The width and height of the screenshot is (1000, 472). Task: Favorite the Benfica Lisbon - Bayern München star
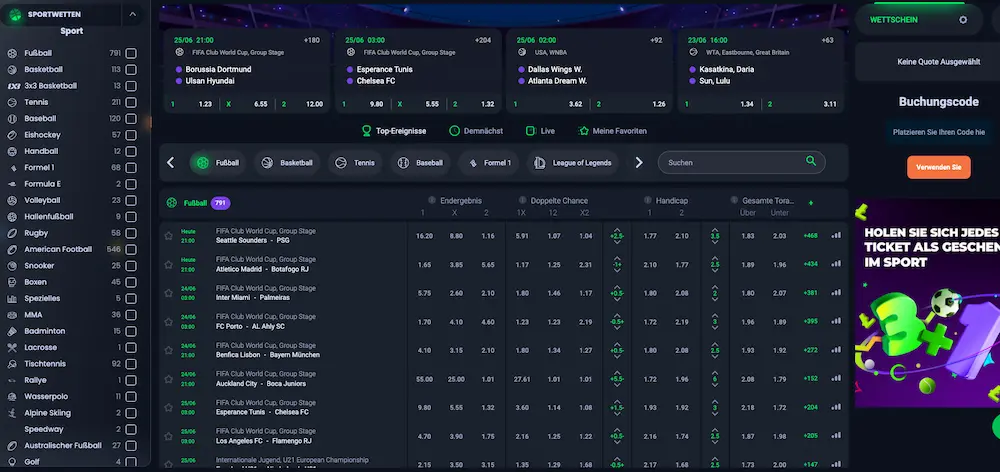168,350
